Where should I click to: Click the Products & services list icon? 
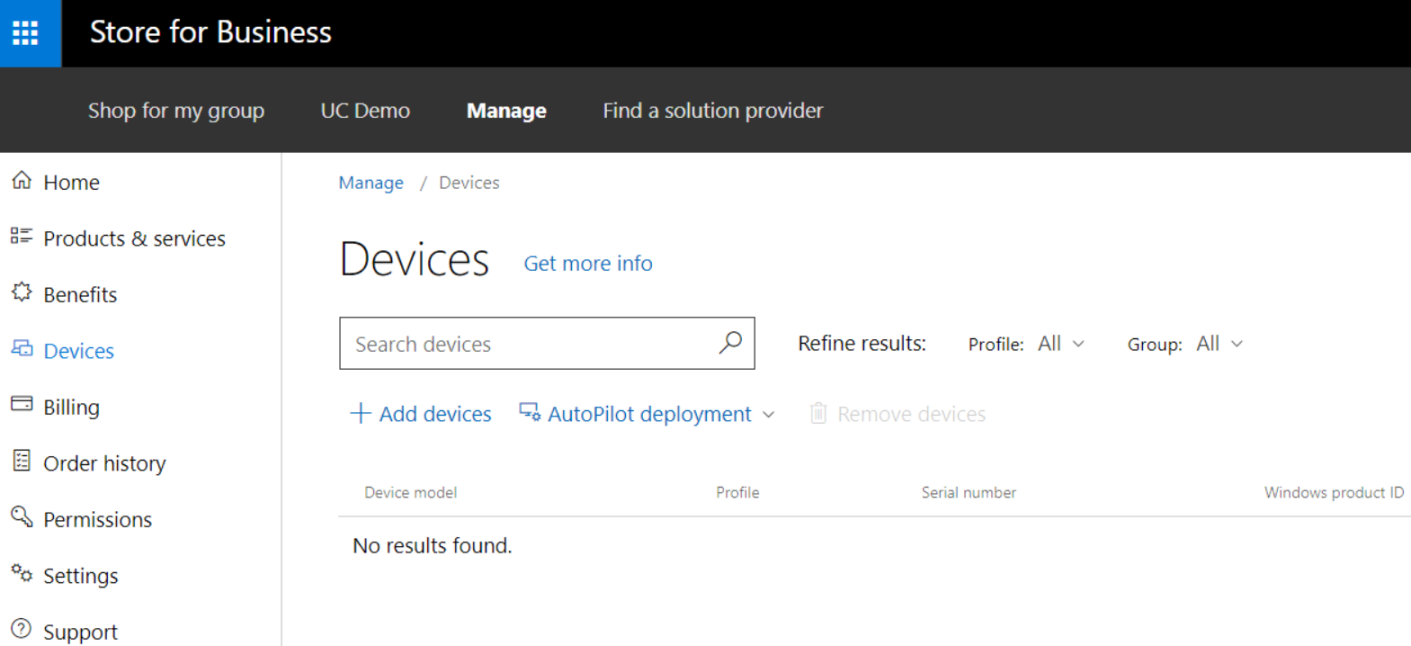tap(21, 236)
